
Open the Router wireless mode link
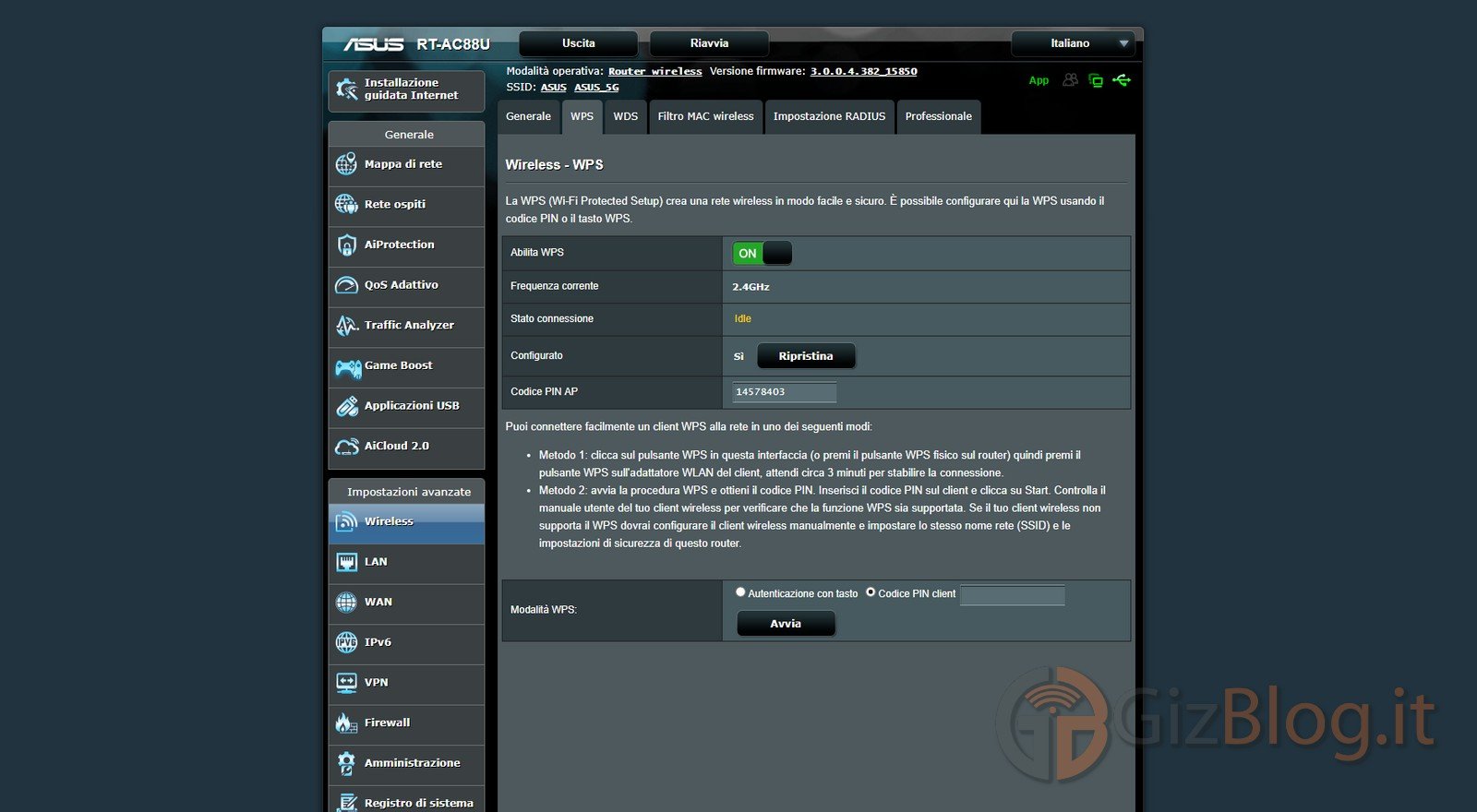coord(655,71)
